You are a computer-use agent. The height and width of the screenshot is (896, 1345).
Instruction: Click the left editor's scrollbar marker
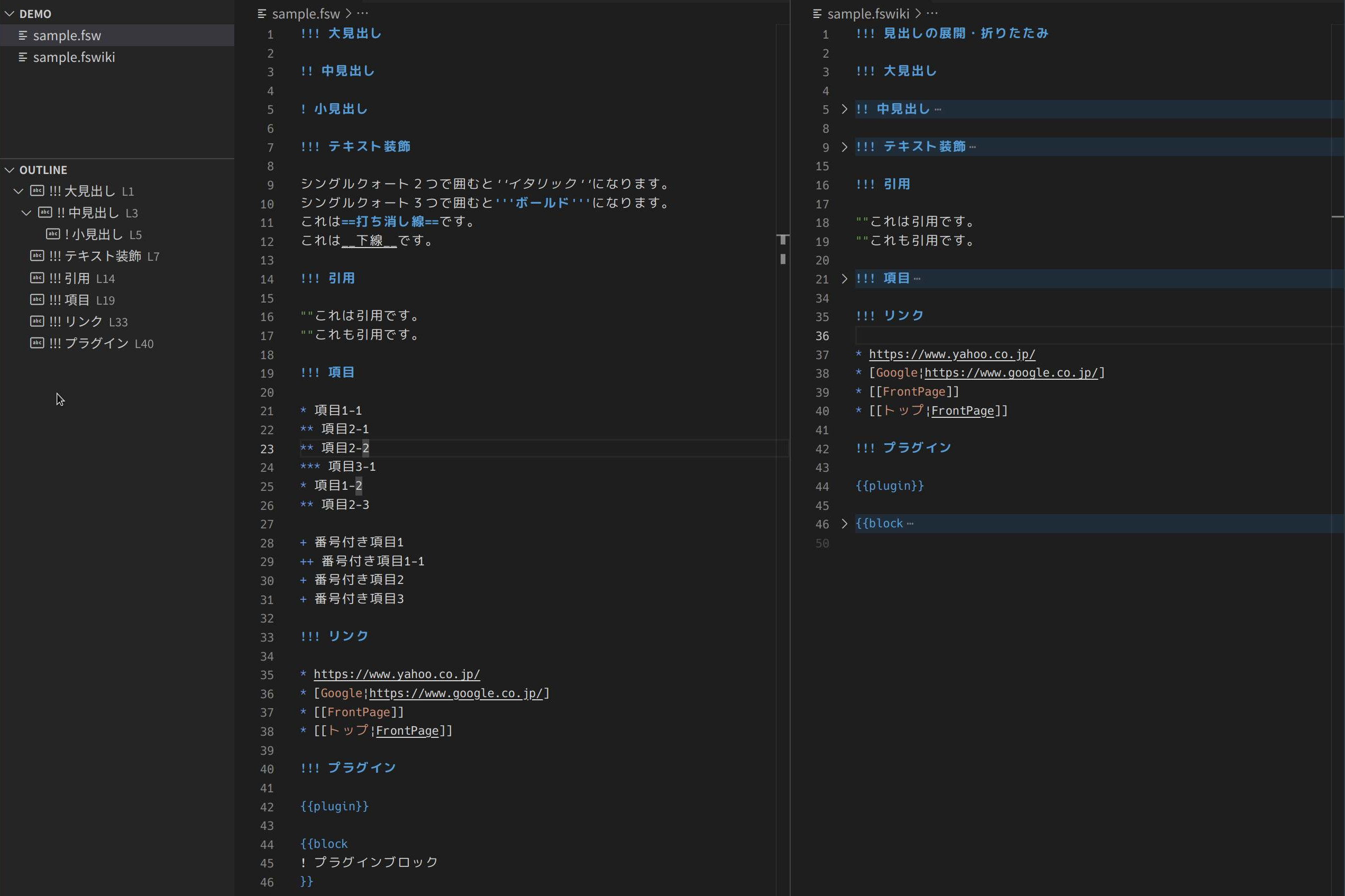click(x=783, y=240)
